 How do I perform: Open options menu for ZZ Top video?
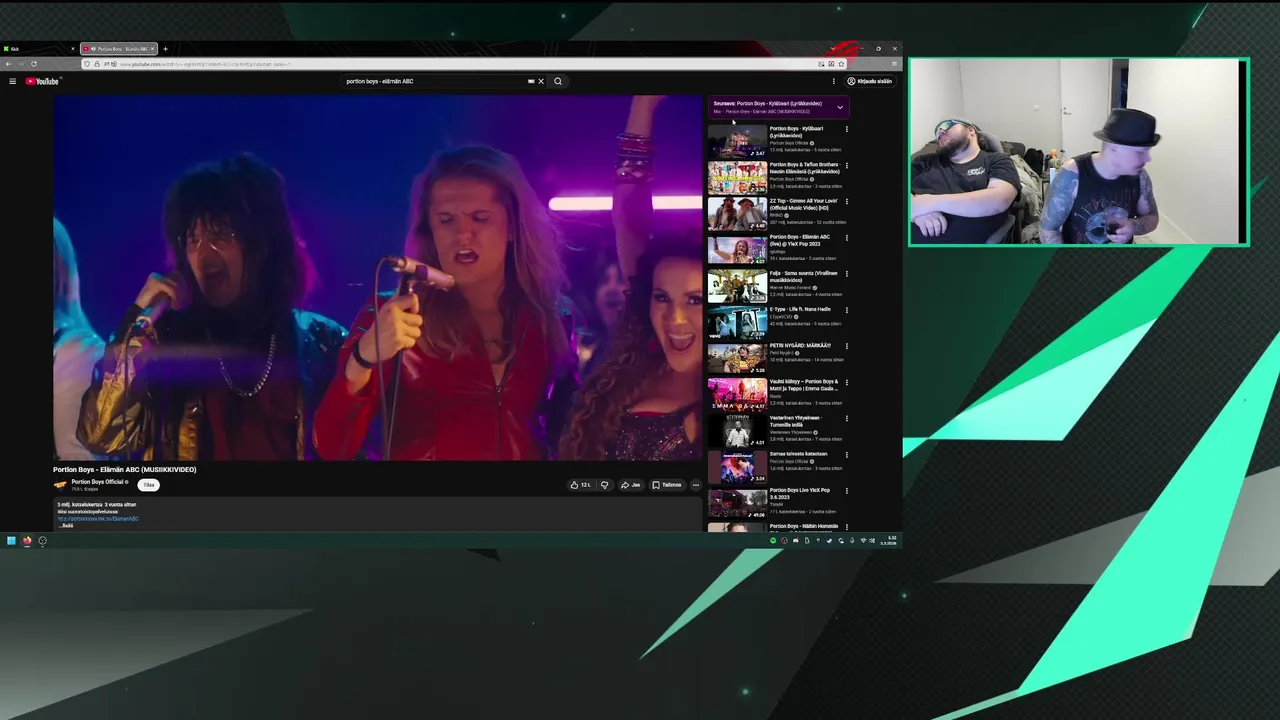[847, 201]
